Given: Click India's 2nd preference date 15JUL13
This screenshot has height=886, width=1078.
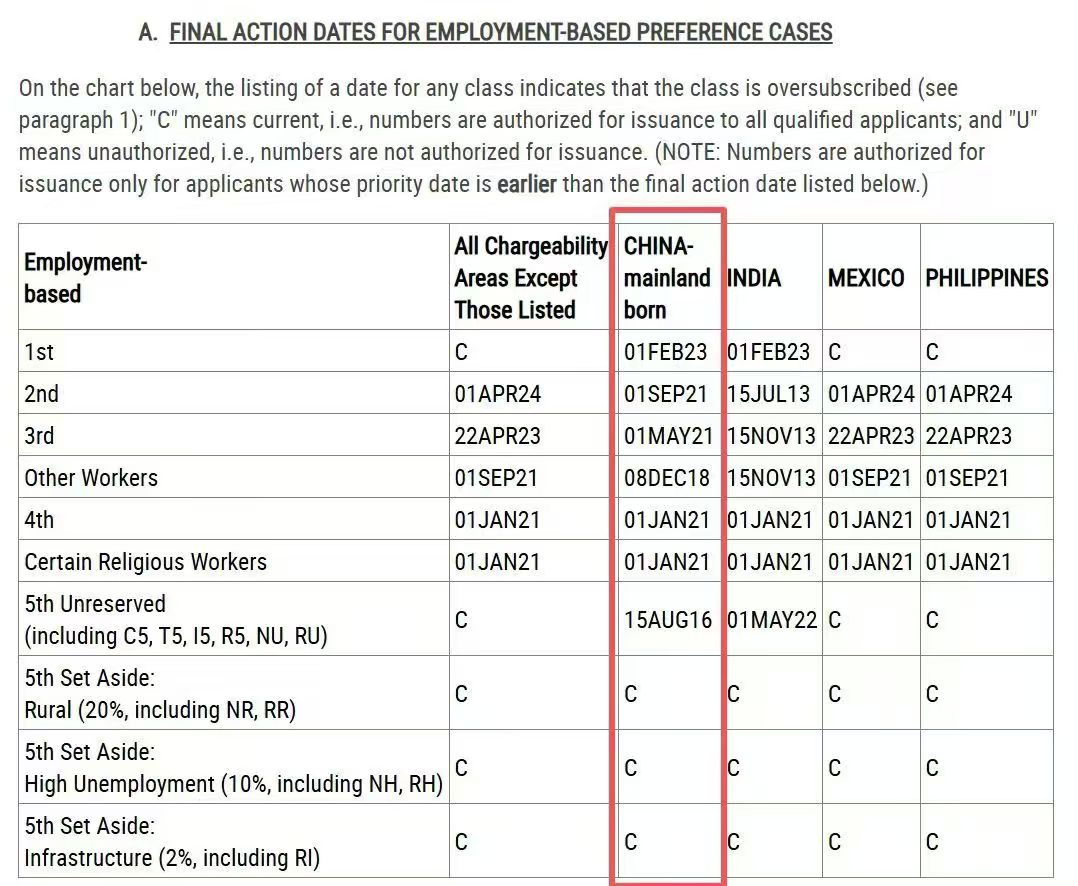Looking at the screenshot, I should [770, 394].
